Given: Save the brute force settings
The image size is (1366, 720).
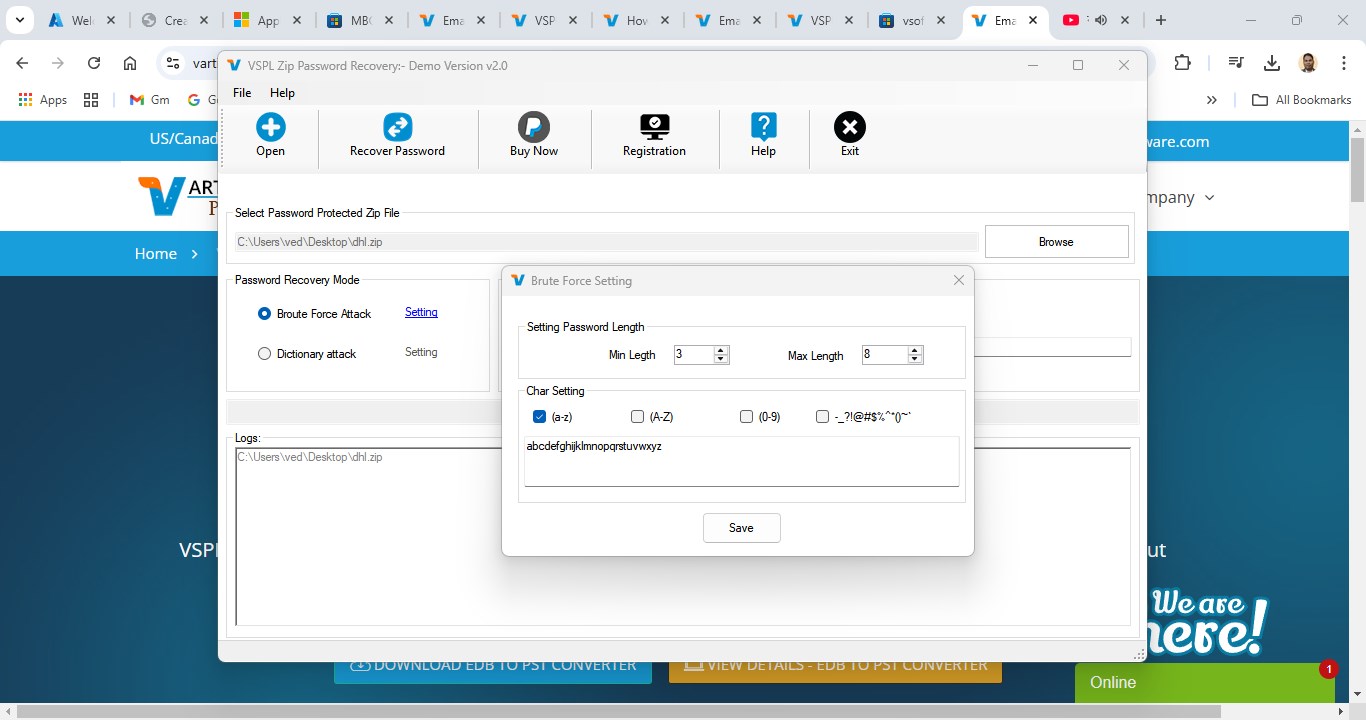Looking at the screenshot, I should (x=741, y=528).
